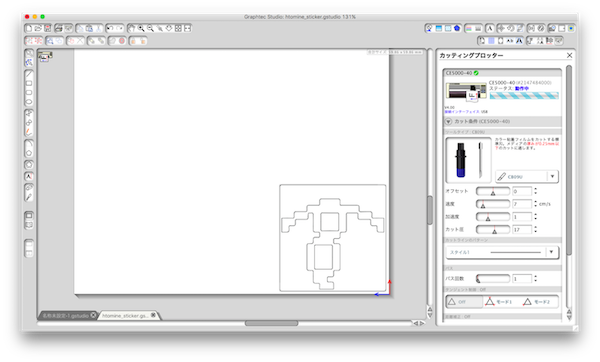Select the Ellipse drawing tool
The image size is (600, 362).
coord(29,101)
